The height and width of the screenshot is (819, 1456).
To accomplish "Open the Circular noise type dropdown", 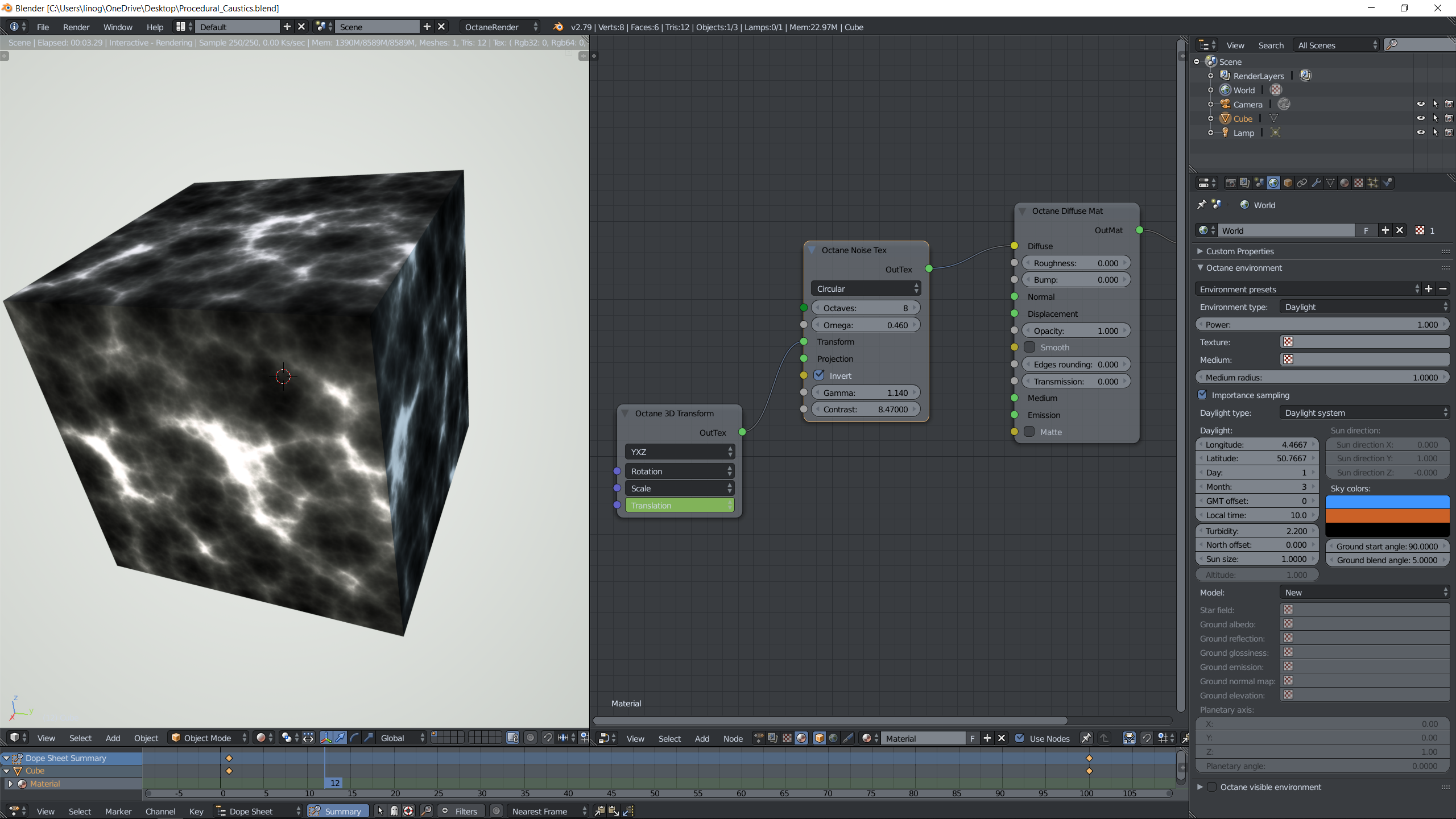I will [866, 289].
